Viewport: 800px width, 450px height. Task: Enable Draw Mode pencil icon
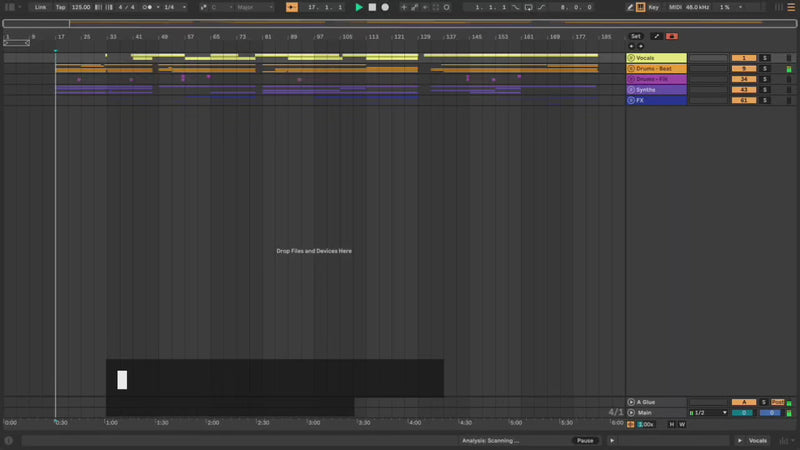(630, 7)
